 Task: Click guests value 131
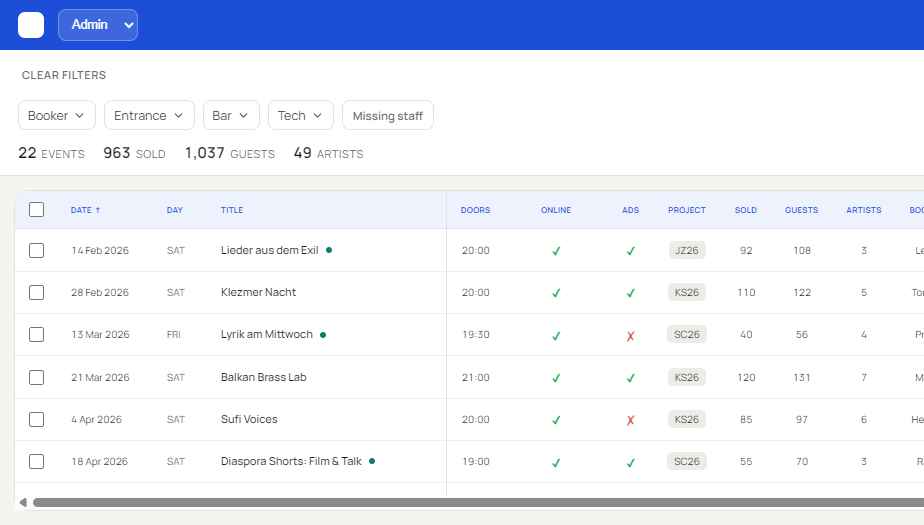(x=801, y=377)
